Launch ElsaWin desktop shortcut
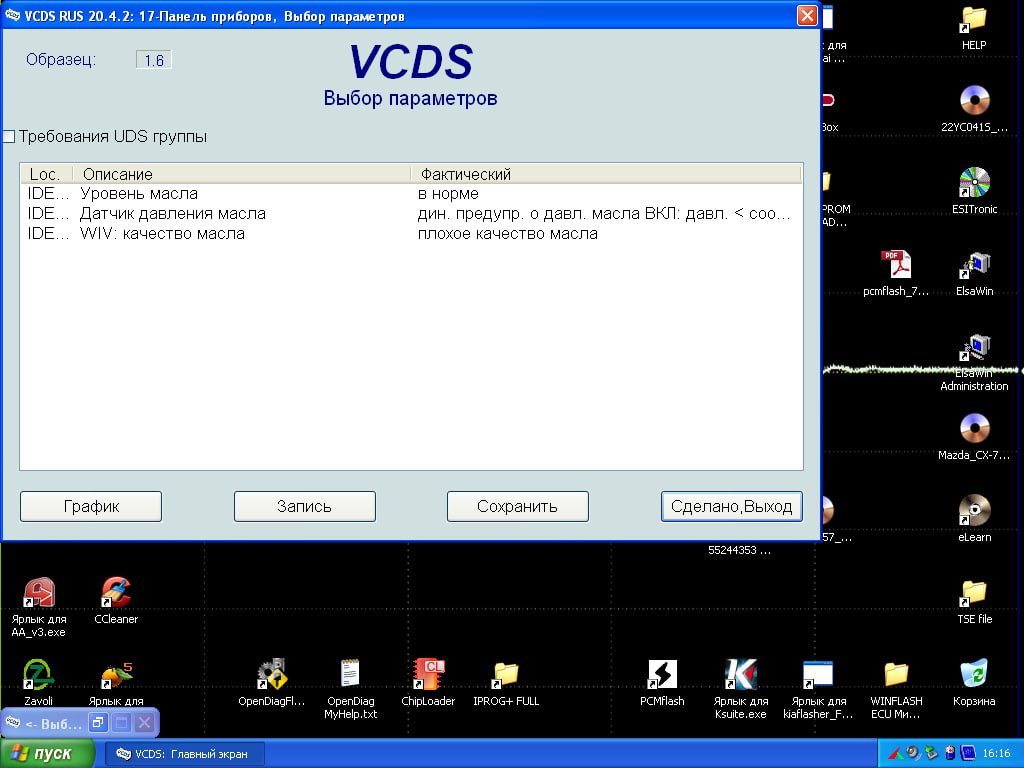 (974, 272)
